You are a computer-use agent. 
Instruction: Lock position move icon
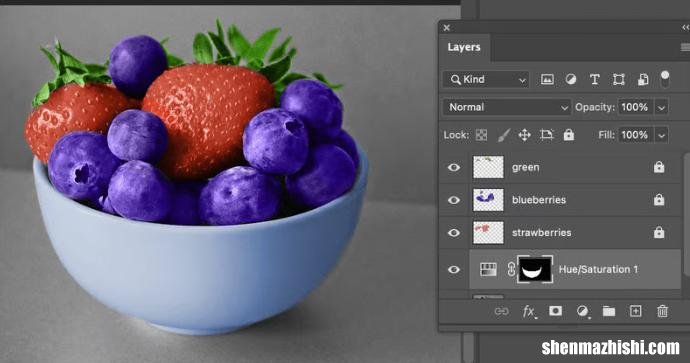pyautogui.click(x=525, y=135)
